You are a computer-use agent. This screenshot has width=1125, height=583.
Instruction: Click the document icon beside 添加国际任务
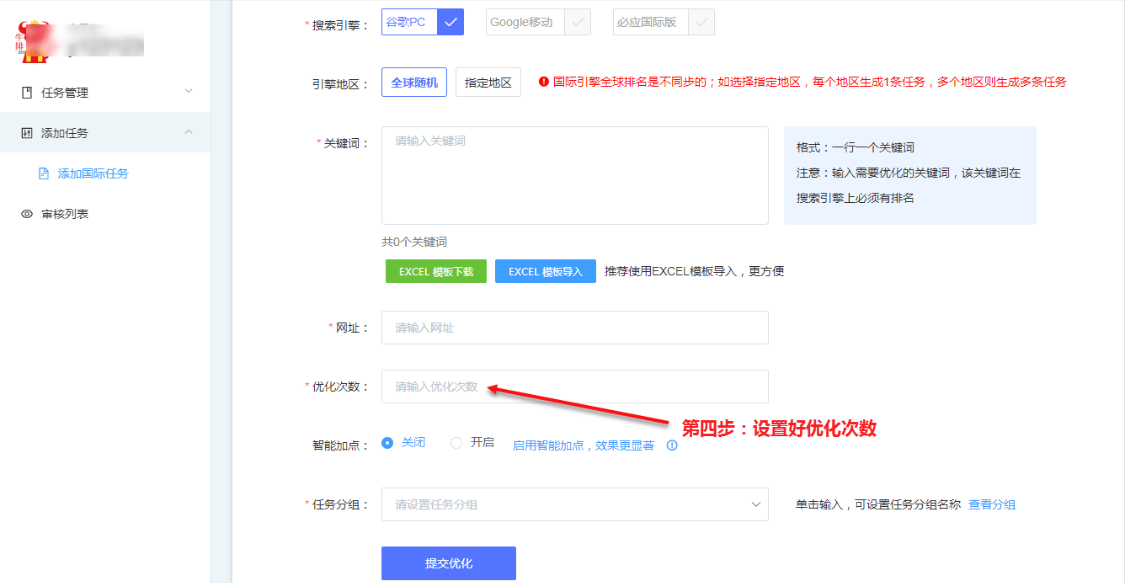point(43,174)
